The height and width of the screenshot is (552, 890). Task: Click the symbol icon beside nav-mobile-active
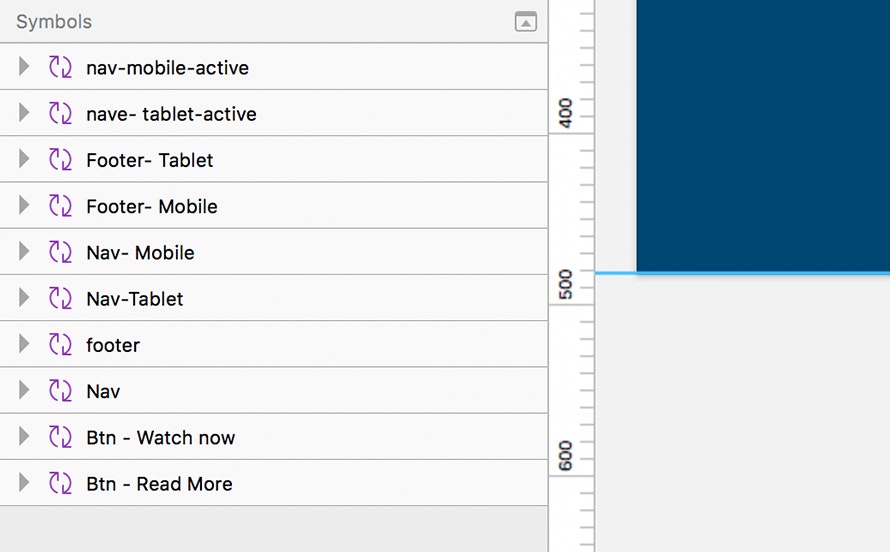tap(60, 68)
